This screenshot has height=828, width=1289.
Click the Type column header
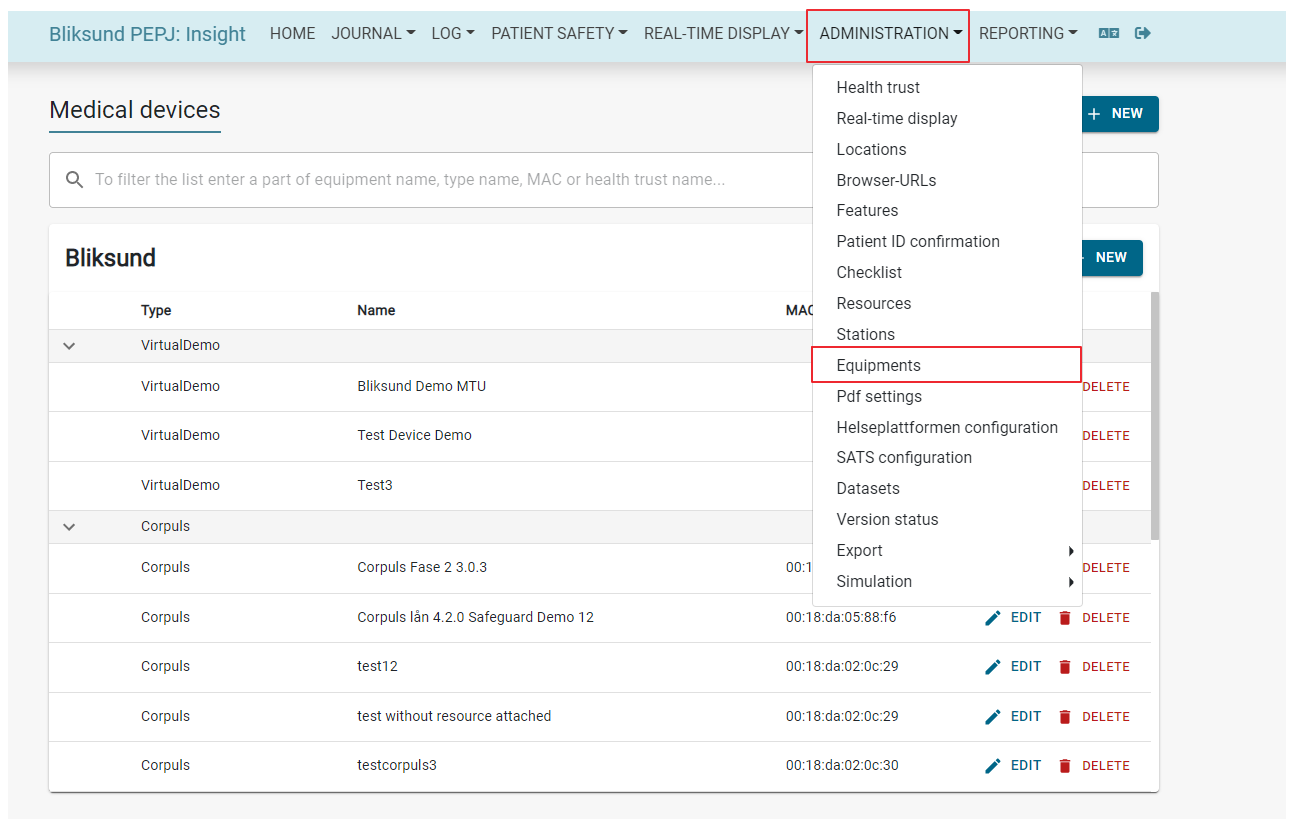point(156,311)
